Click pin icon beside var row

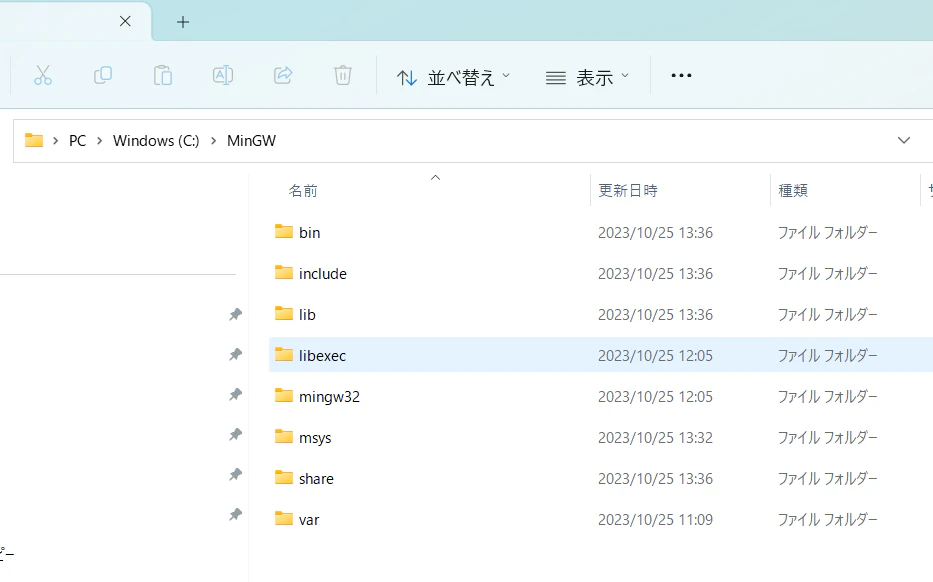(x=236, y=515)
